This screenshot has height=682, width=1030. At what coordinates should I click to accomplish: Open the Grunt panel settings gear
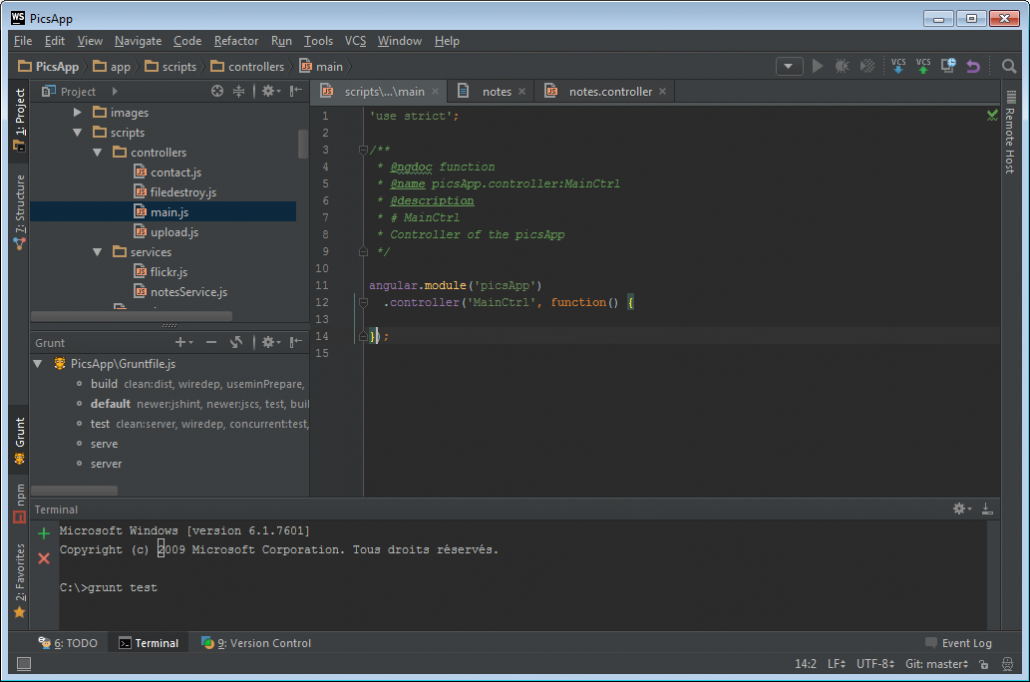(x=265, y=342)
